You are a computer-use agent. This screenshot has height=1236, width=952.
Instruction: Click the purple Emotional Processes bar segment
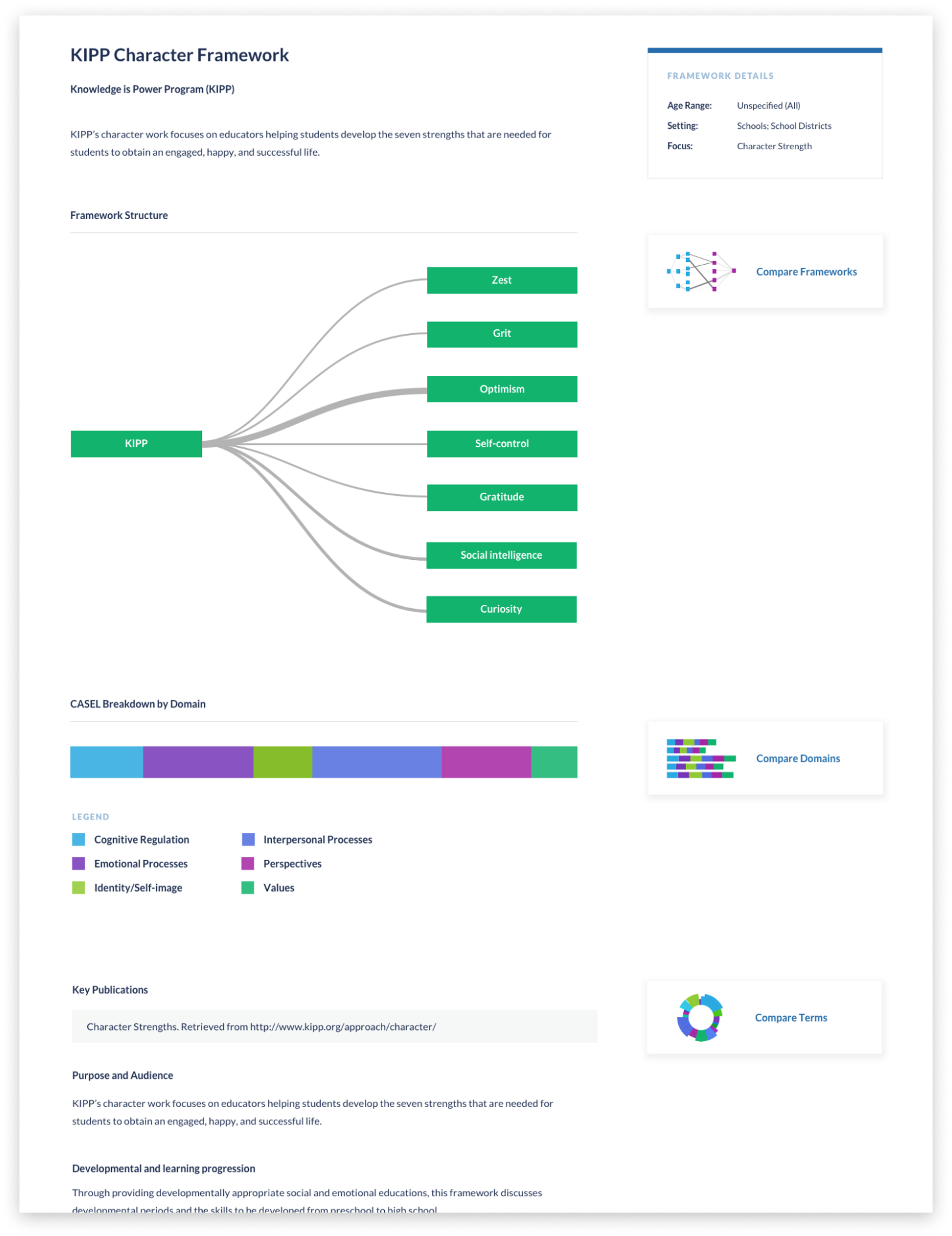point(198,762)
